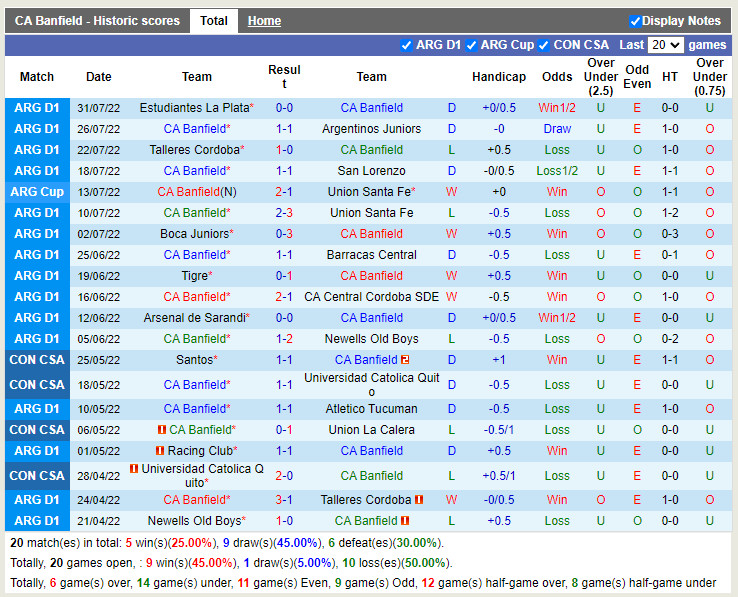Click red card icon beside Racing Club
This screenshot has height=597, width=738.
click(159, 451)
